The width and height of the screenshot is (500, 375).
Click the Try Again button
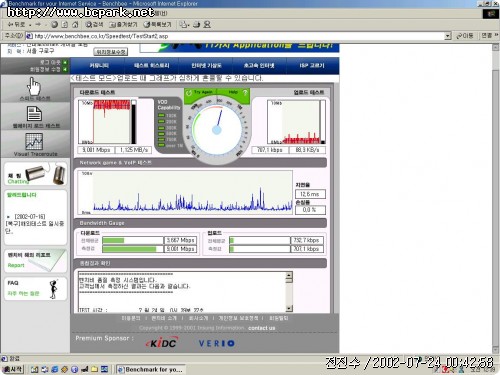click(203, 92)
